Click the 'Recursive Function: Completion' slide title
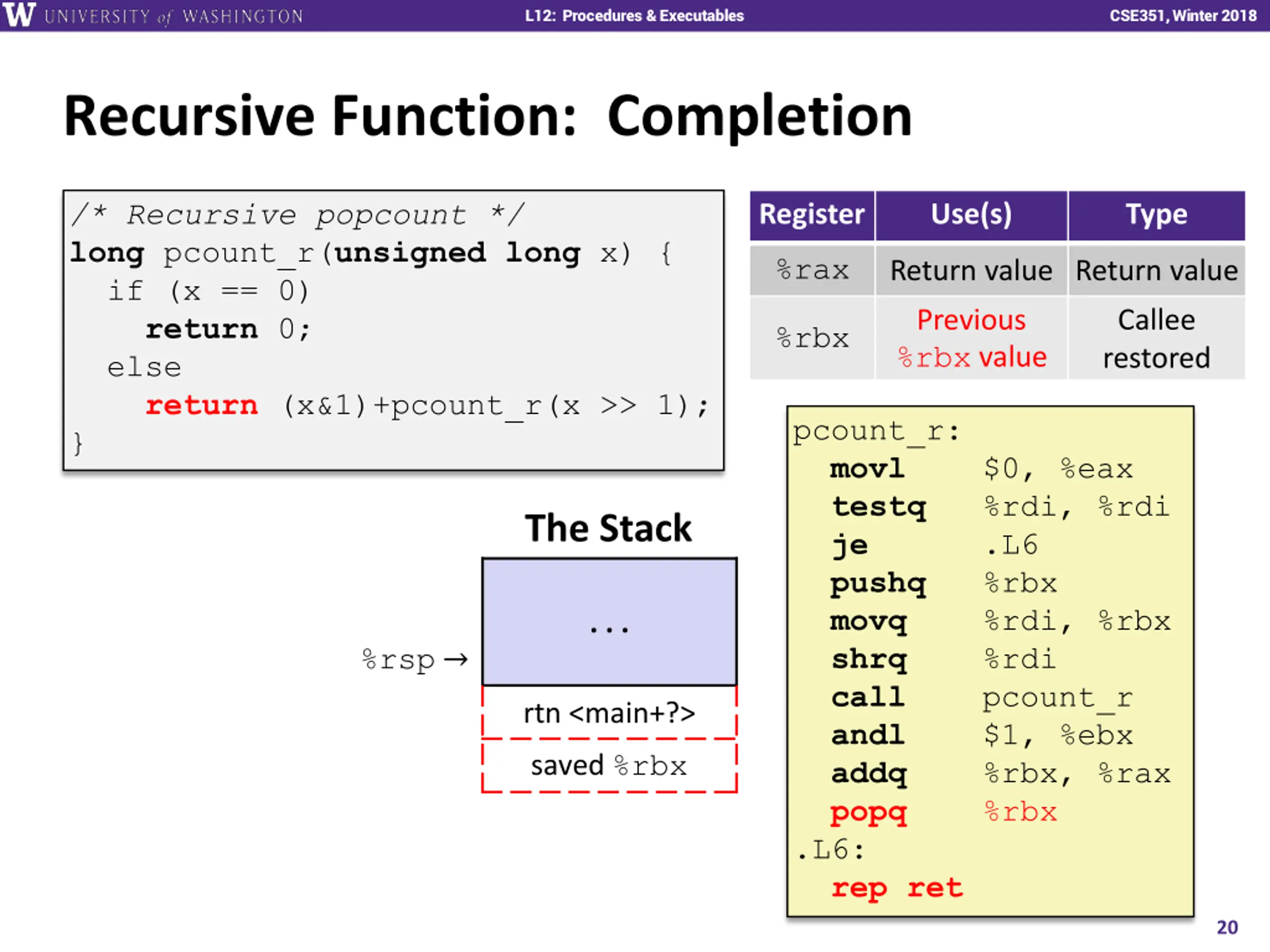Image resolution: width=1270 pixels, height=952 pixels. (488, 117)
